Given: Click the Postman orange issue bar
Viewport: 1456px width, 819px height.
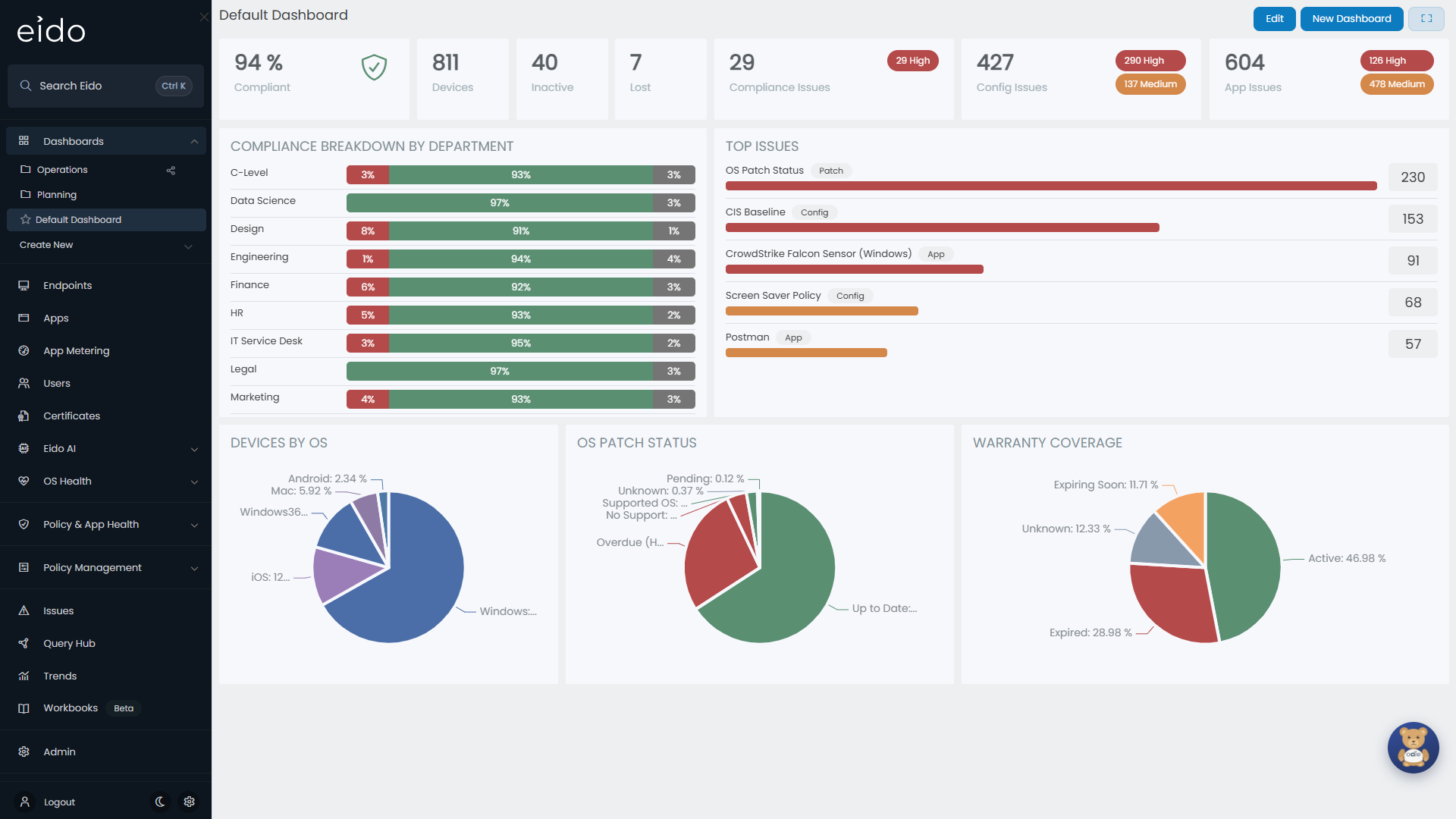Looking at the screenshot, I should click(x=806, y=353).
